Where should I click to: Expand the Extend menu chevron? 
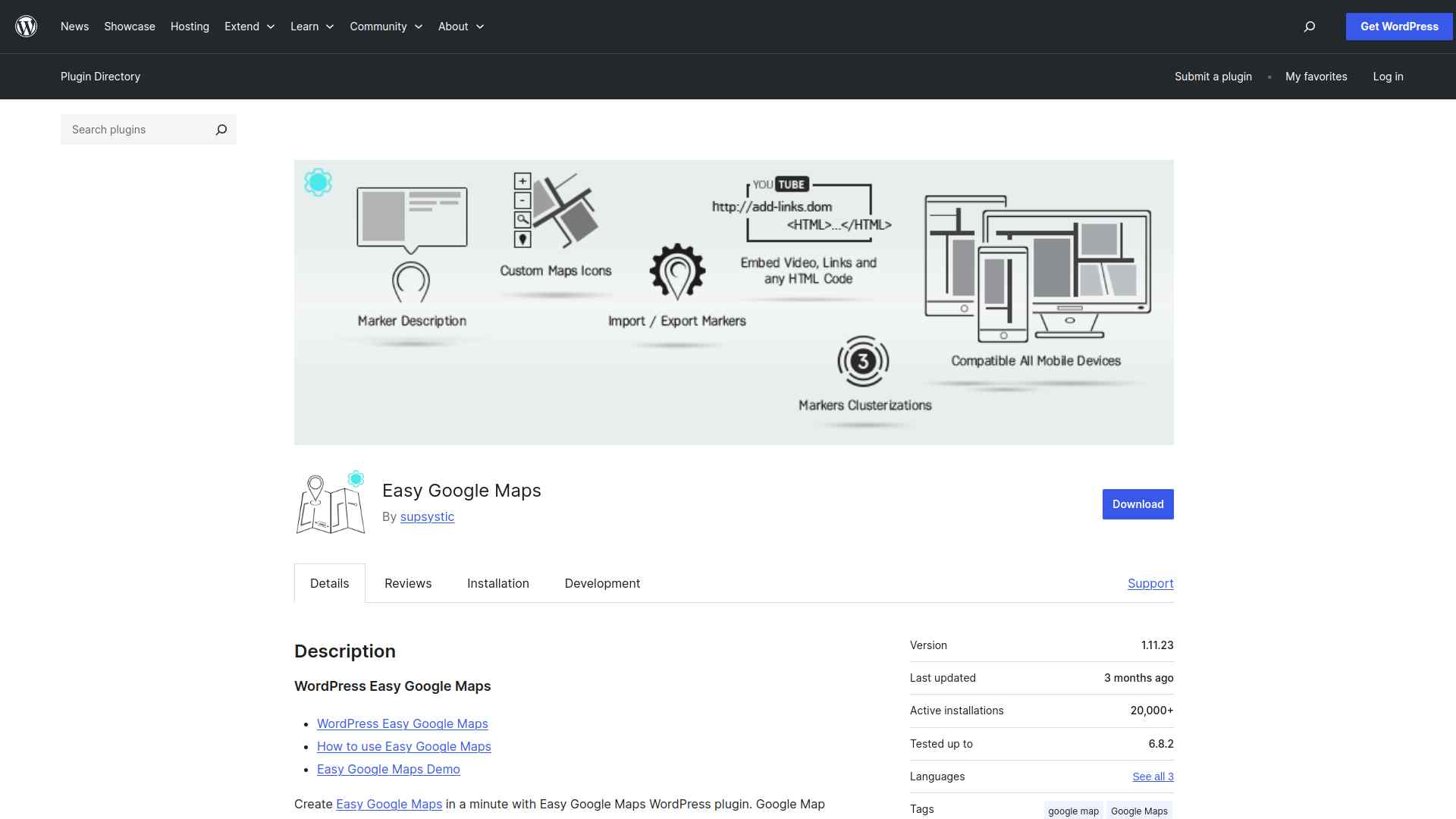click(271, 27)
